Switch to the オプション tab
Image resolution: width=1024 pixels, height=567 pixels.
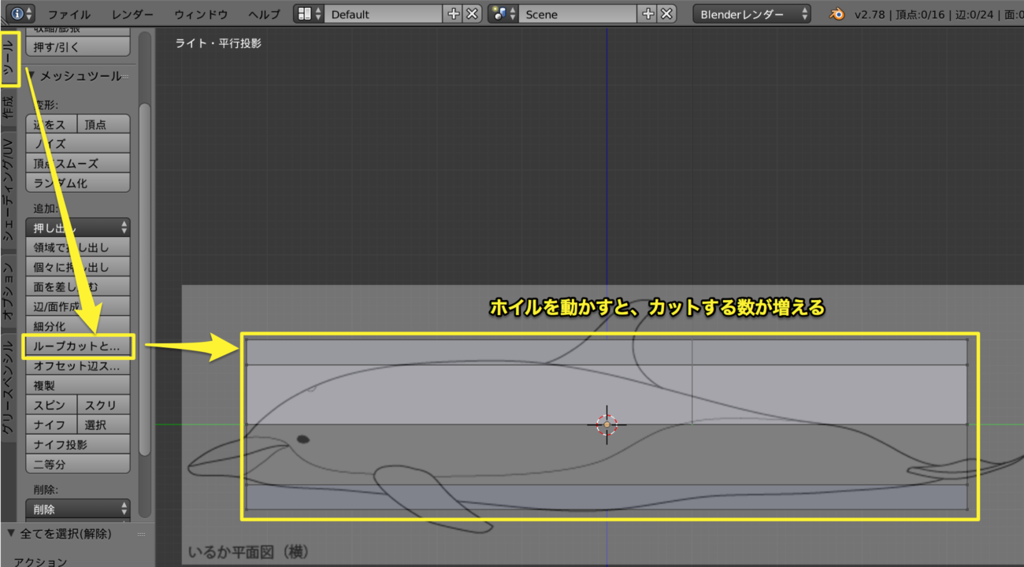pyautogui.click(x=8, y=291)
